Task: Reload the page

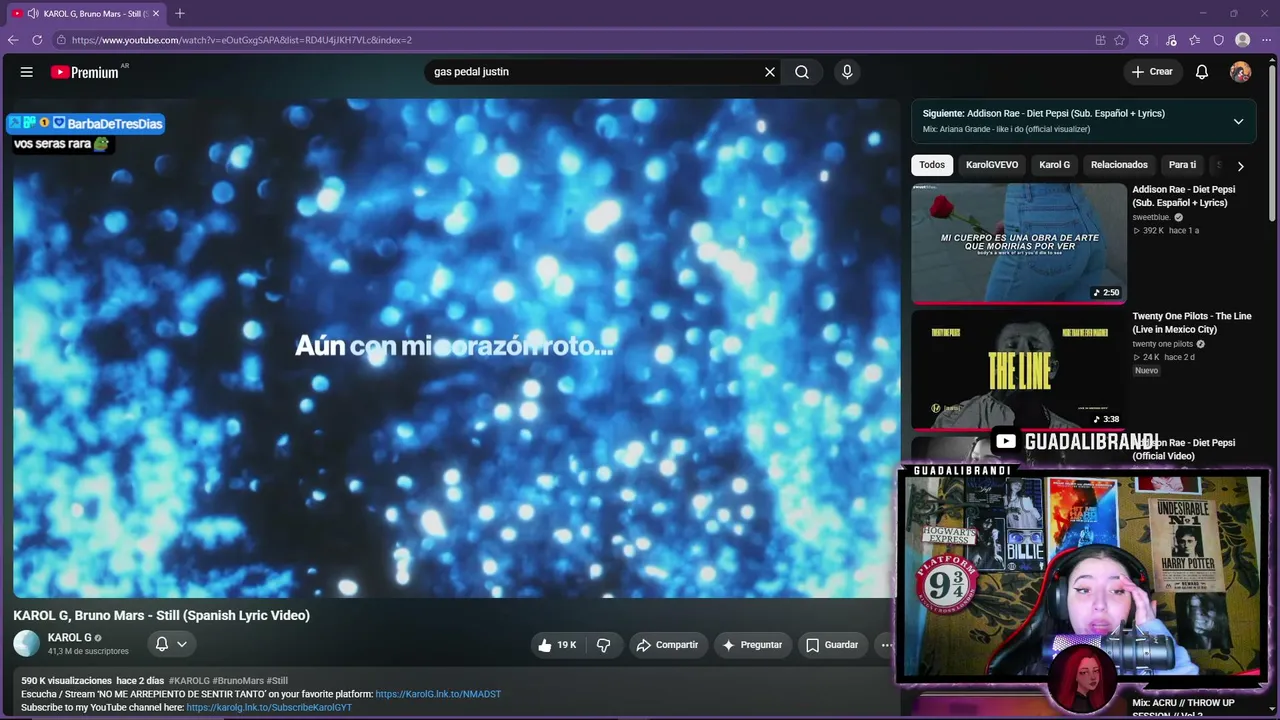Action: 37,40
